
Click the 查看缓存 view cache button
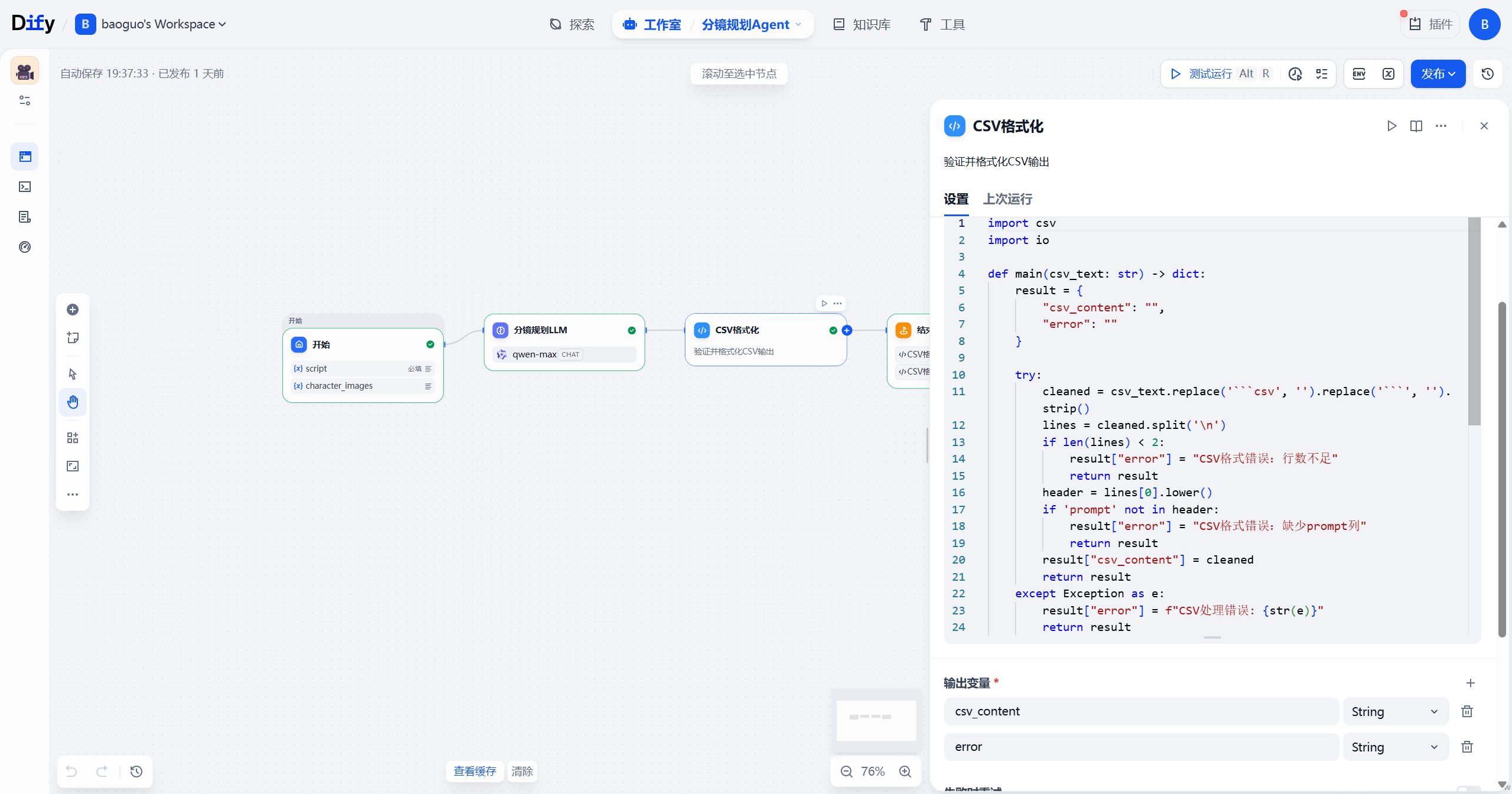point(475,771)
